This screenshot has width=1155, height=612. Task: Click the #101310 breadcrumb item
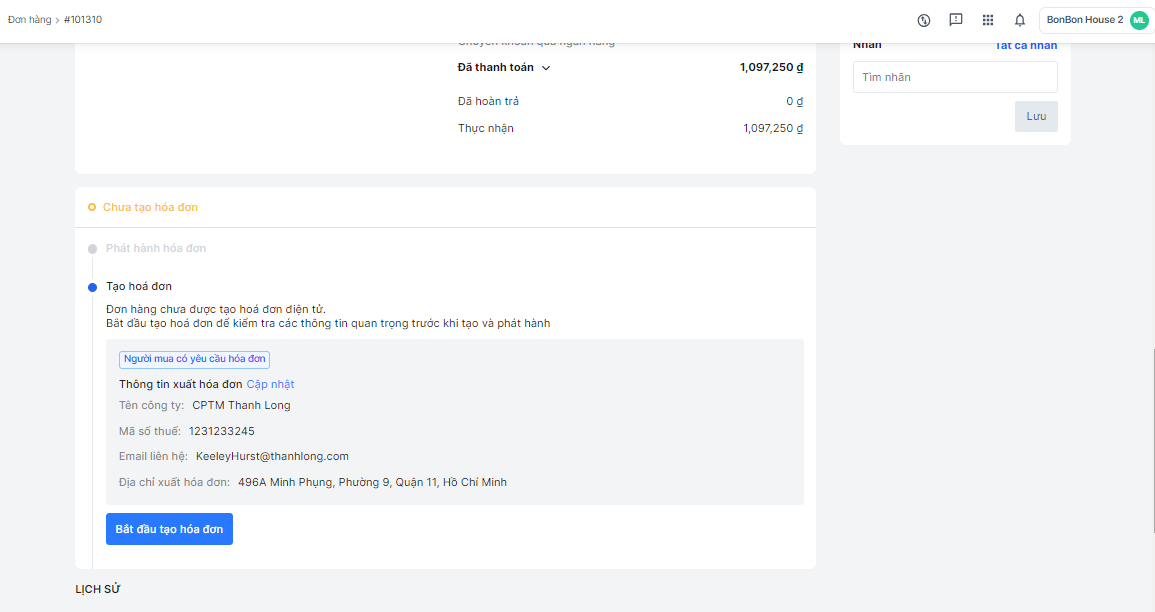83,20
